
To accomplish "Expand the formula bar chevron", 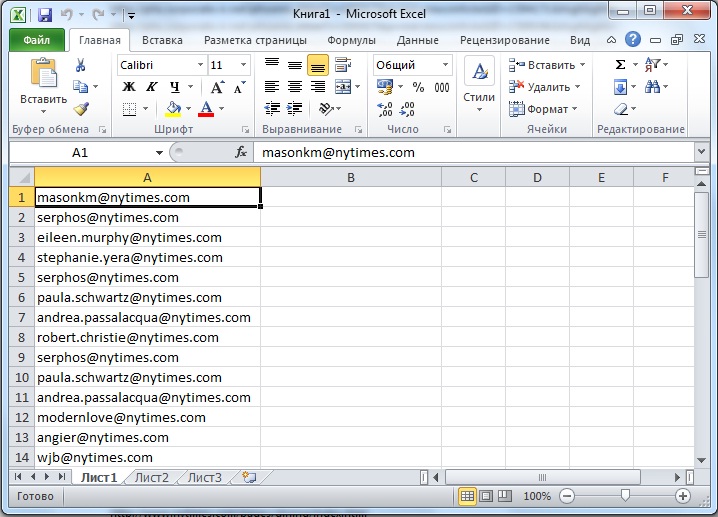I will tap(702, 152).
